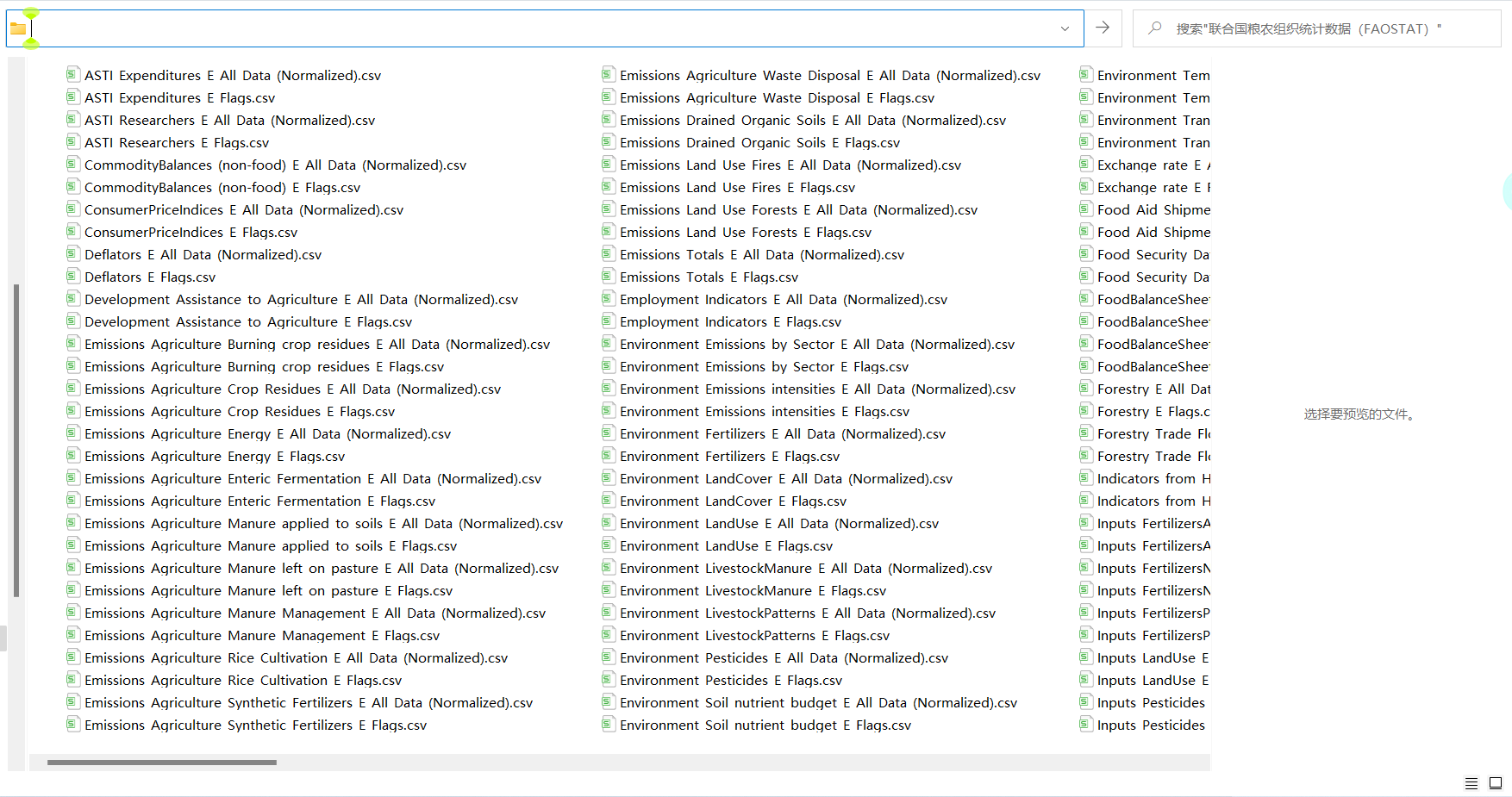1512x797 pixels.
Task: Select CommodityBalances (non-food) E All Data (Normalized).csv
Action: coord(276,165)
